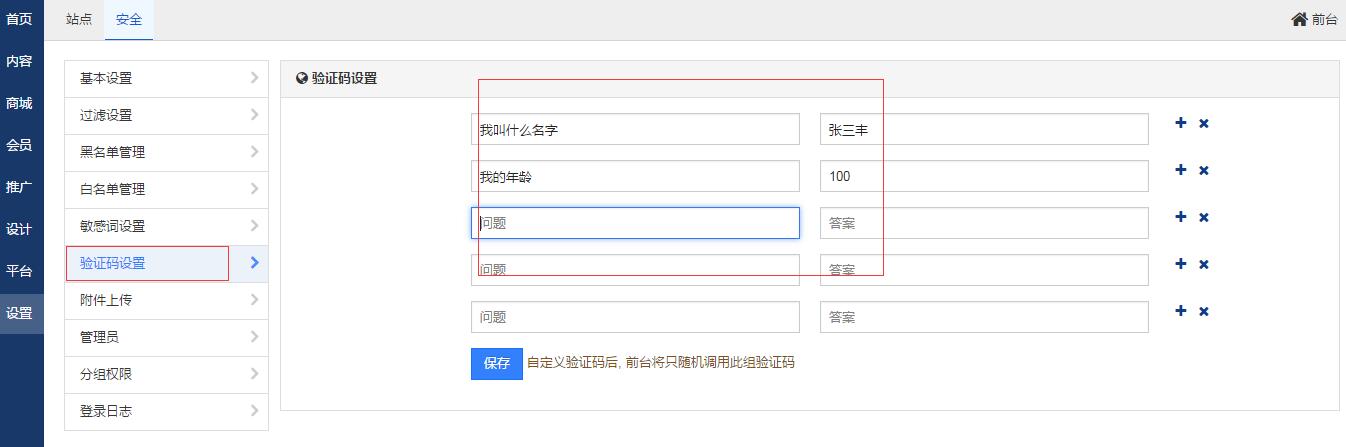The image size is (1346, 447).
Task: Open 会员 in the left navigation bar
Action: [x=19, y=145]
